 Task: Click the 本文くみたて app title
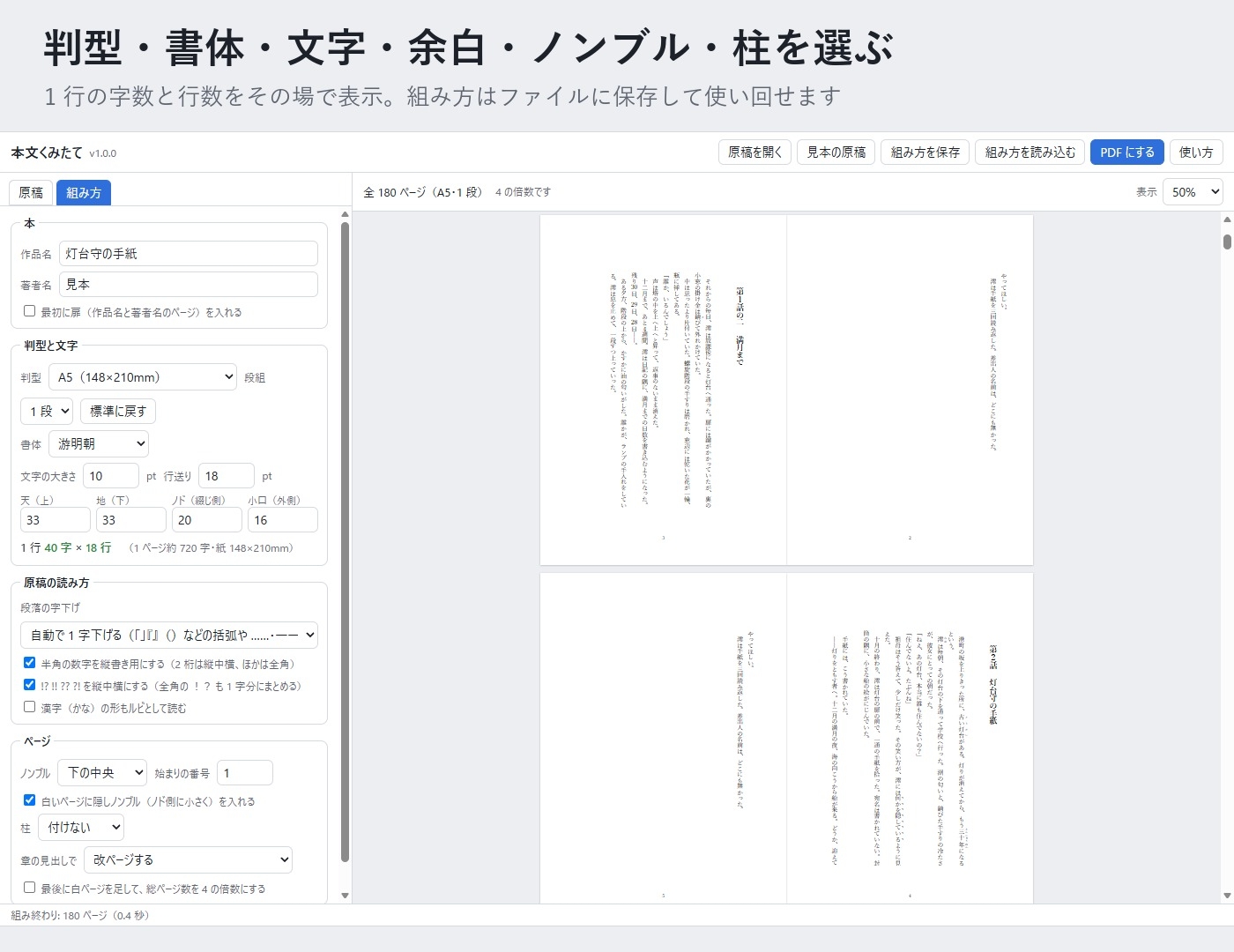(x=47, y=152)
